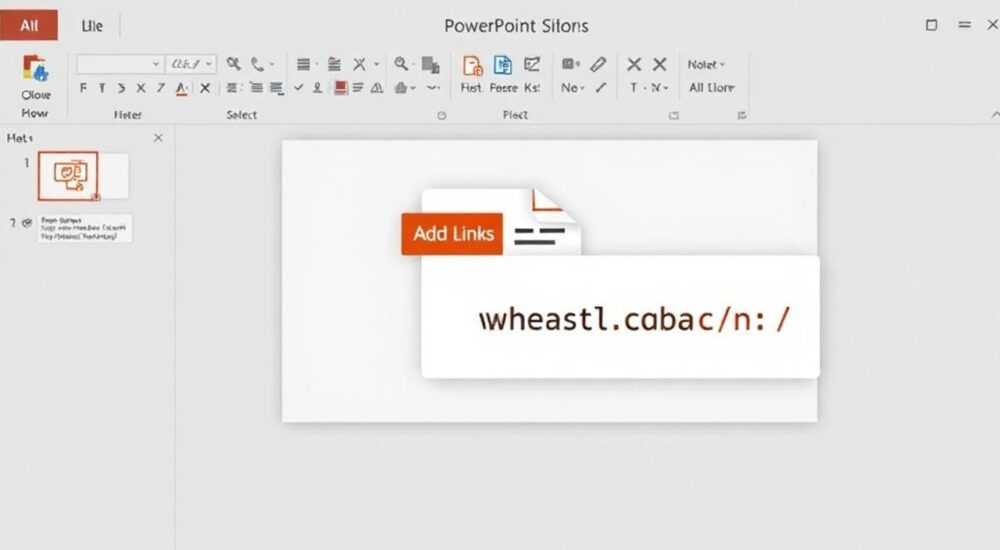Viewport: 1000px width, 550px height.
Task: Select the magnifier search icon in ribbon
Action: pyautogui.click(x=401, y=64)
